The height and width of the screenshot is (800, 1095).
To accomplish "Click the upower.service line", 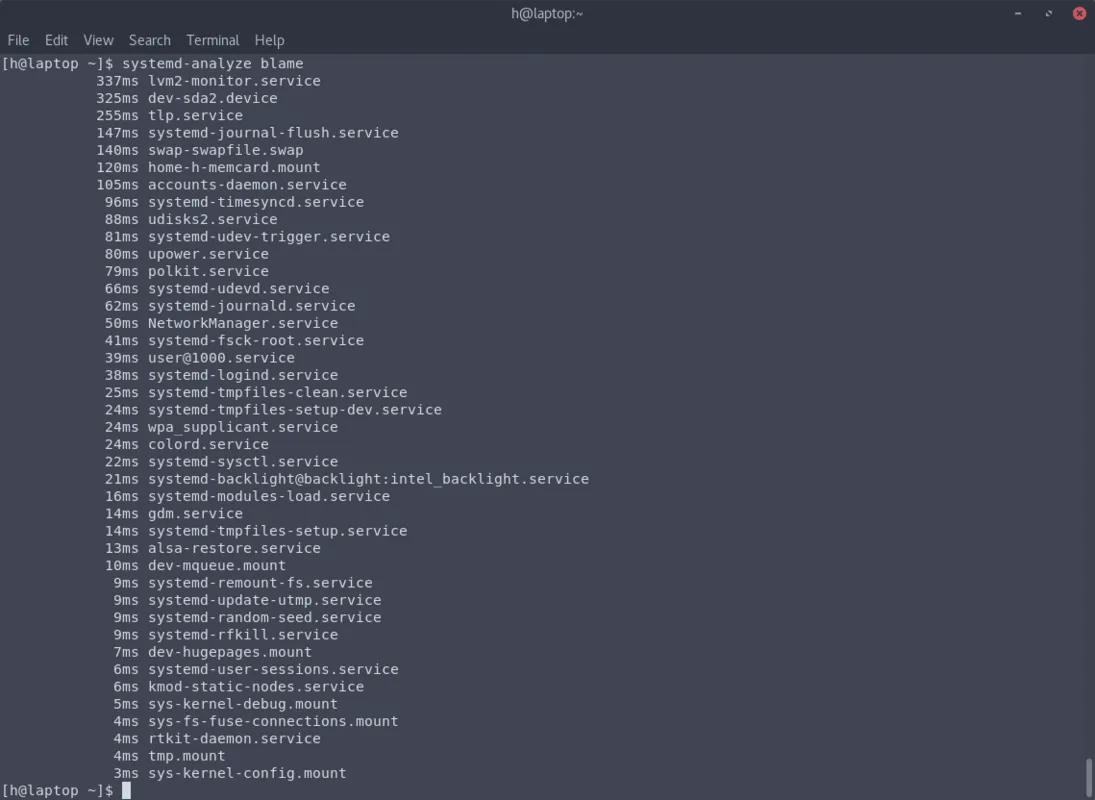I will coord(186,254).
